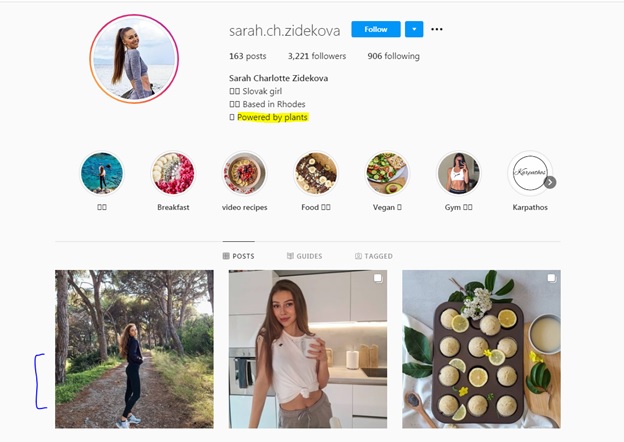This screenshot has width=624, height=442.
Task: Switch to the Tagged tab
Action: click(374, 256)
